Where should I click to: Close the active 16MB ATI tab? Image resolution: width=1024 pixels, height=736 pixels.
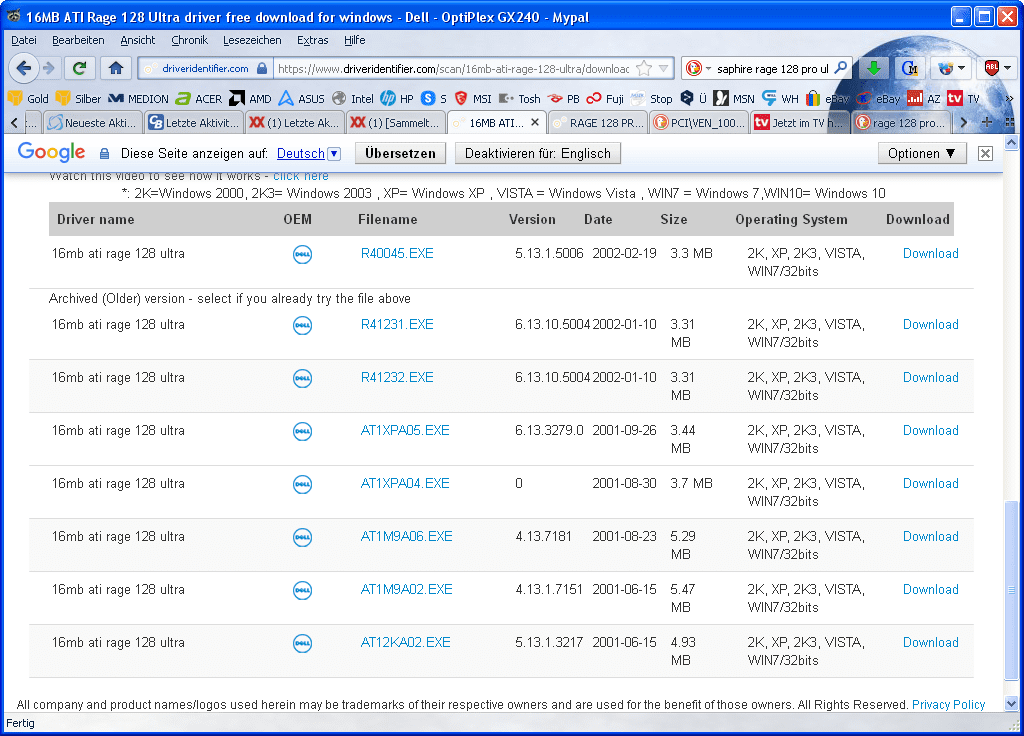(x=535, y=122)
